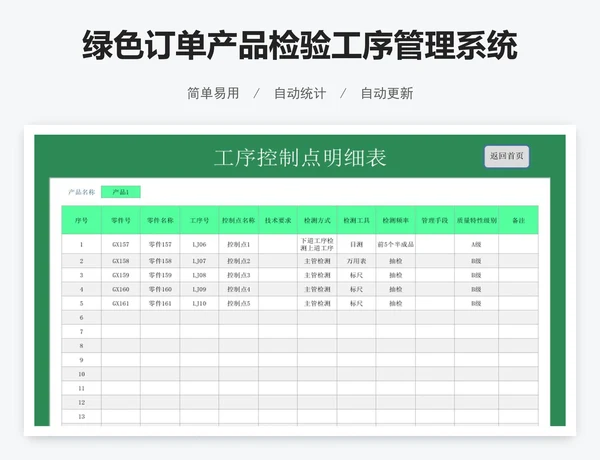This screenshot has height=460, width=600.
Task: Select cell GX158
Action: [121, 261]
